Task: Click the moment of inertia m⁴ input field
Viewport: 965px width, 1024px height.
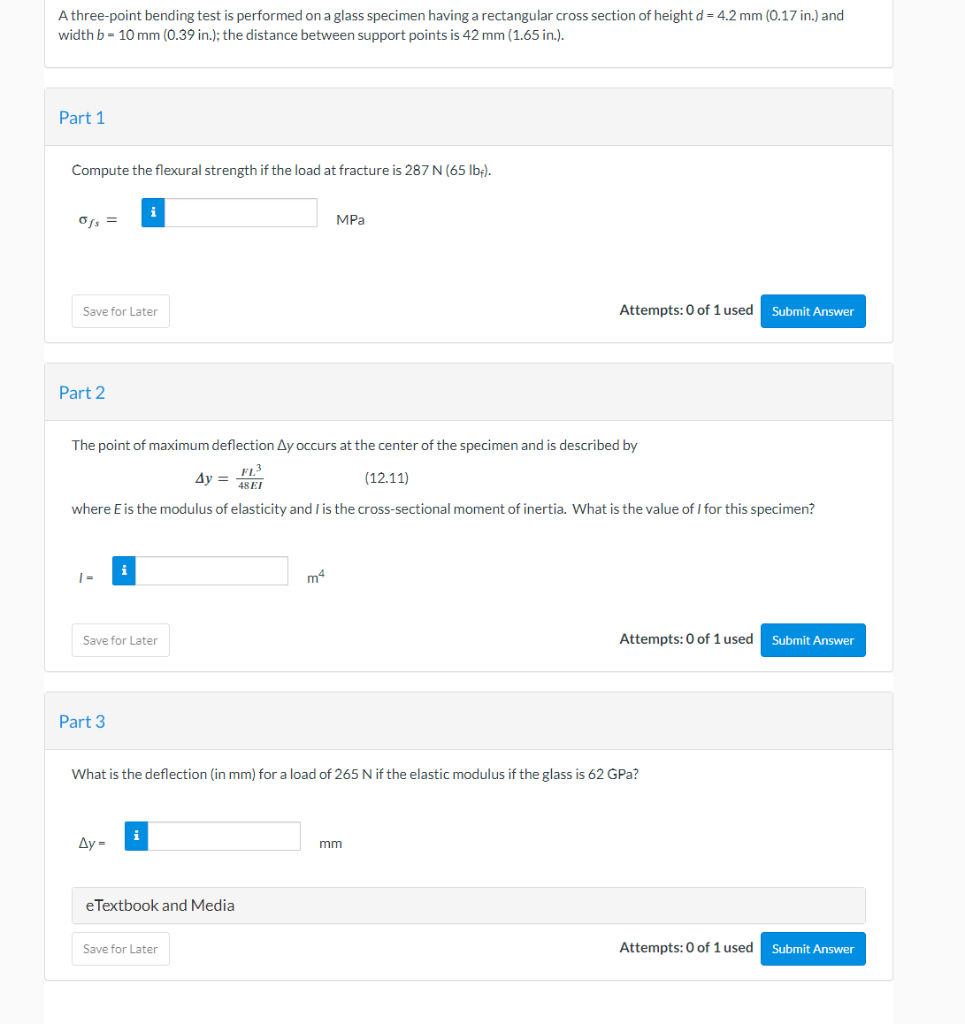Action: tap(212, 571)
